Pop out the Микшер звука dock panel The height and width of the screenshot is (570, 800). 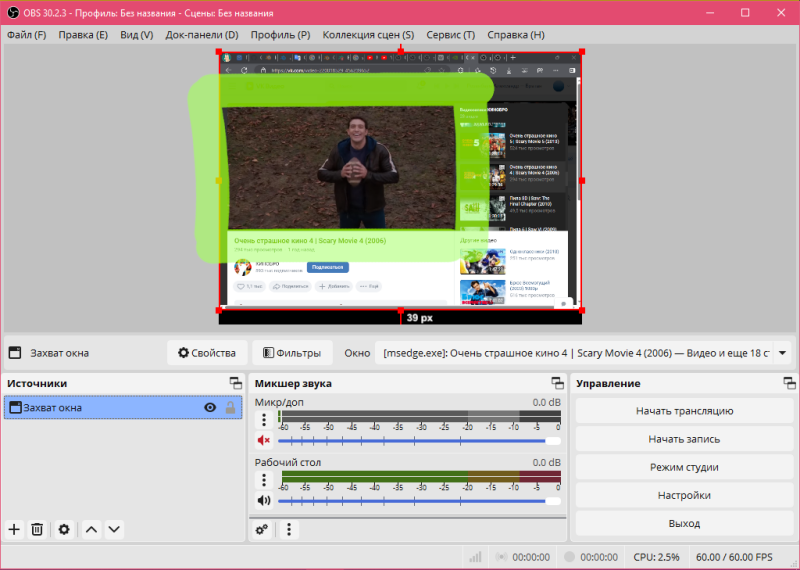558,383
